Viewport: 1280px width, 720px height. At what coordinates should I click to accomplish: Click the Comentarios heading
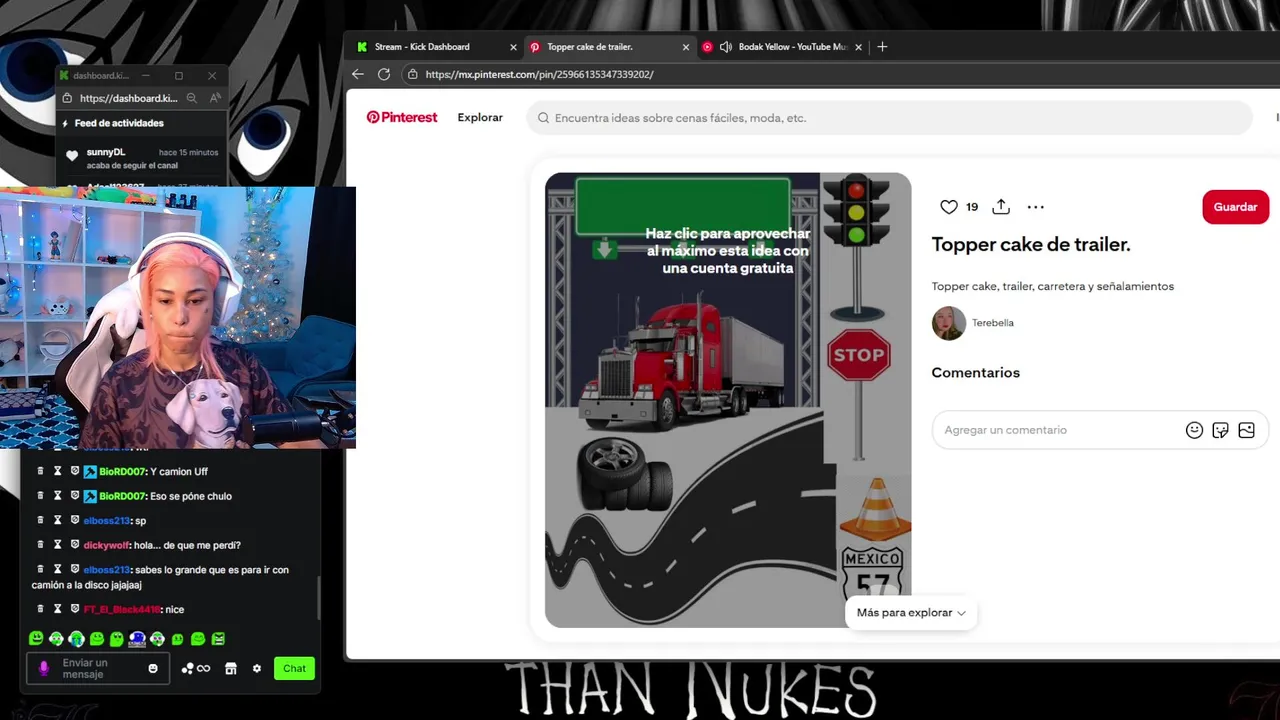tap(975, 372)
